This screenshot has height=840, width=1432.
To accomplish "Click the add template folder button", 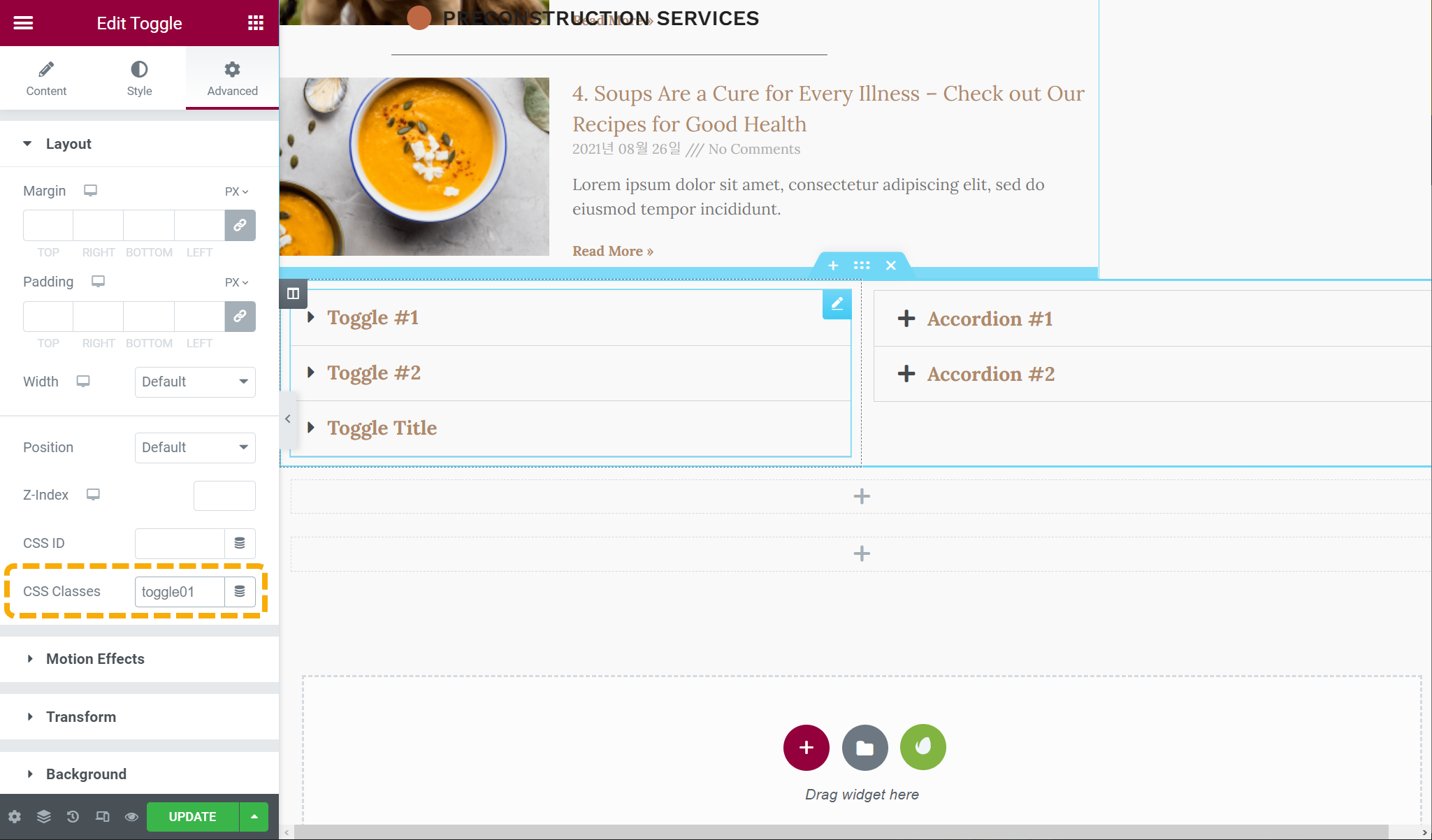I will click(x=865, y=747).
